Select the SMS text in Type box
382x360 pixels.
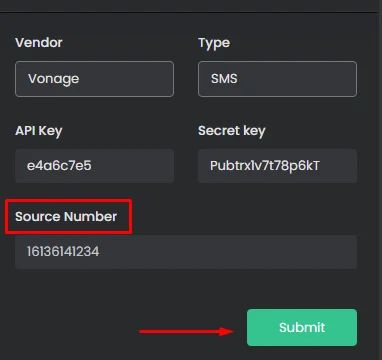tap(224, 79)
